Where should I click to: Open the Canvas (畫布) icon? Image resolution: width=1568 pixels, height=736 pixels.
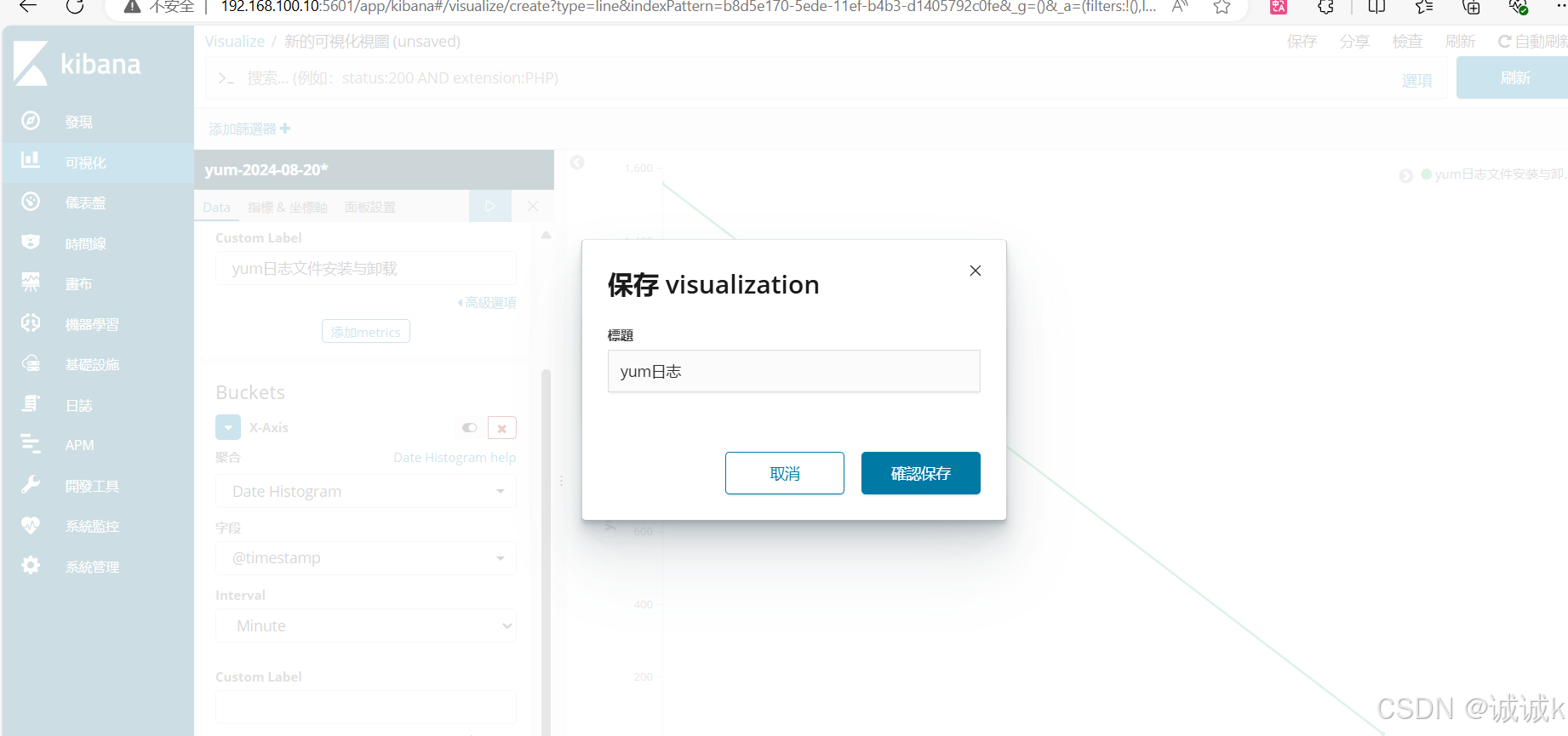tap(31, 282)
